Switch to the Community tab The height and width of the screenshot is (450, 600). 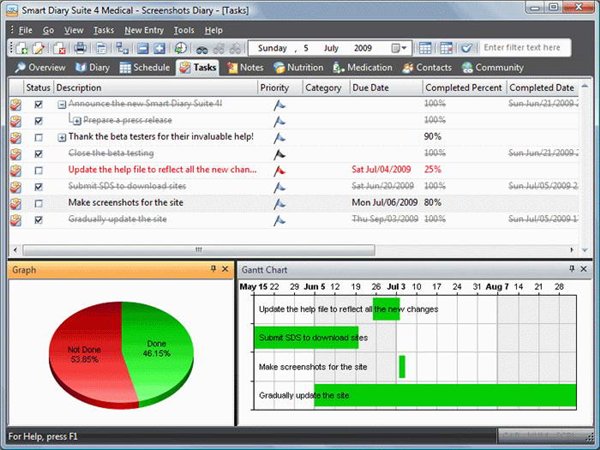click(492, 68)
